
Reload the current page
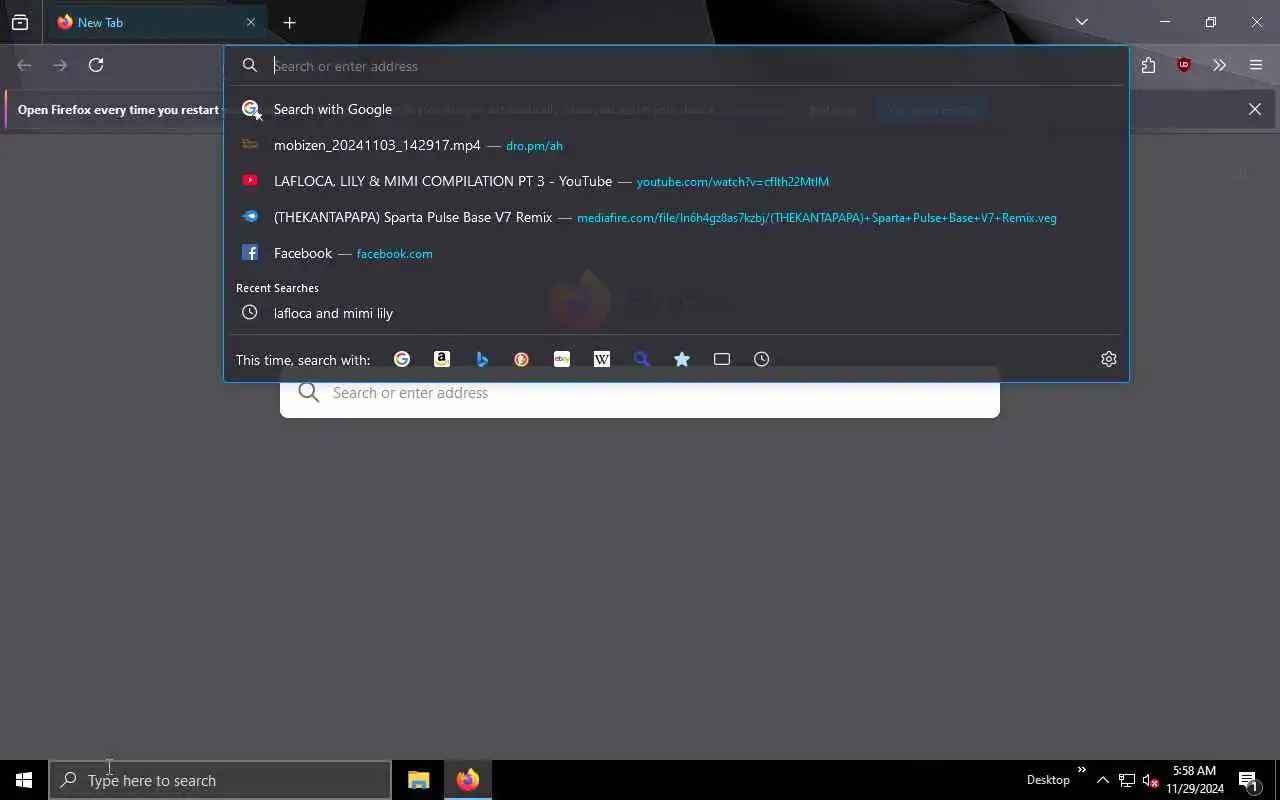pos(96,65)
